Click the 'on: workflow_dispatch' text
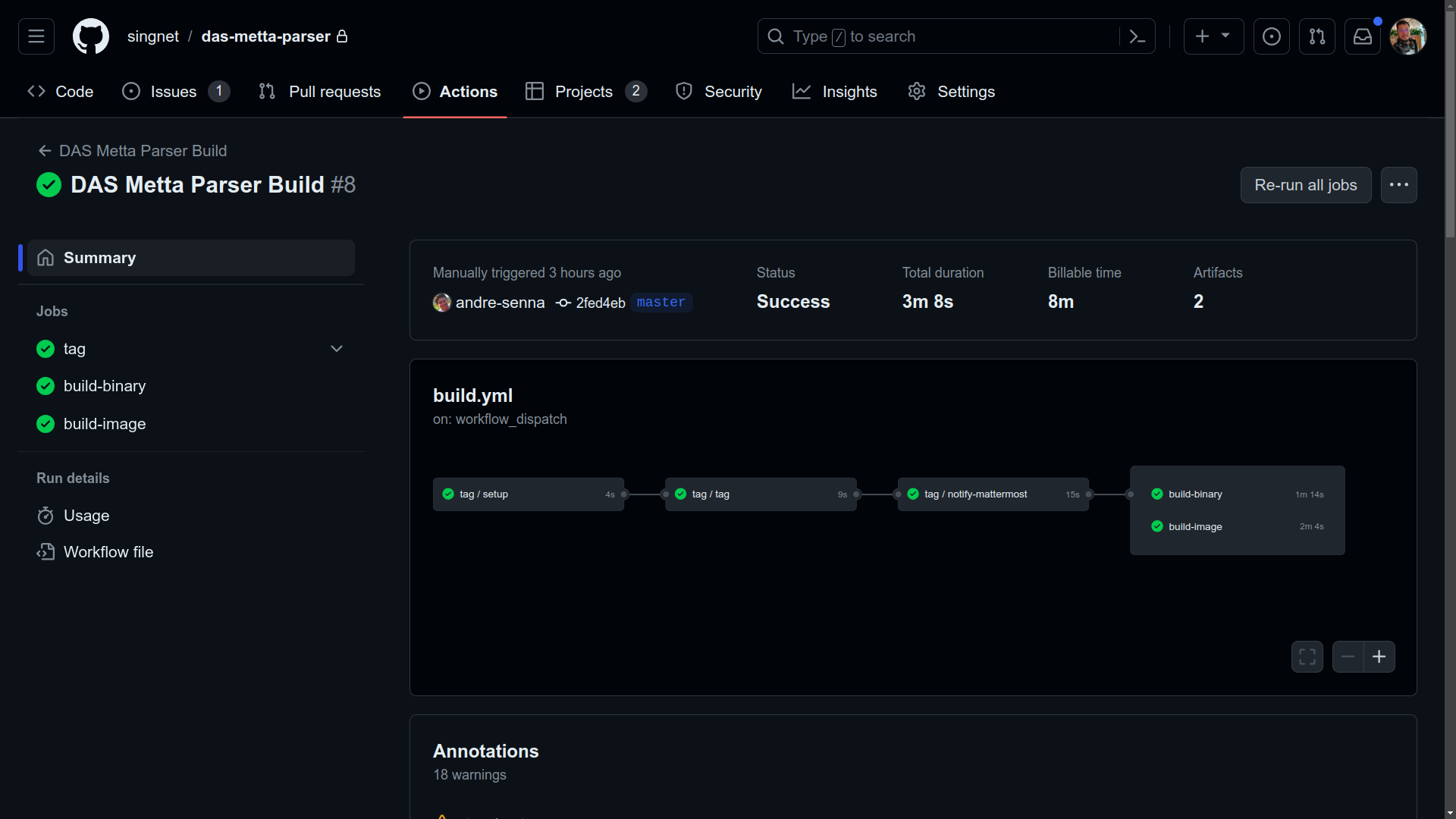This screenshot has width=1456, height=819. point(500,419)
